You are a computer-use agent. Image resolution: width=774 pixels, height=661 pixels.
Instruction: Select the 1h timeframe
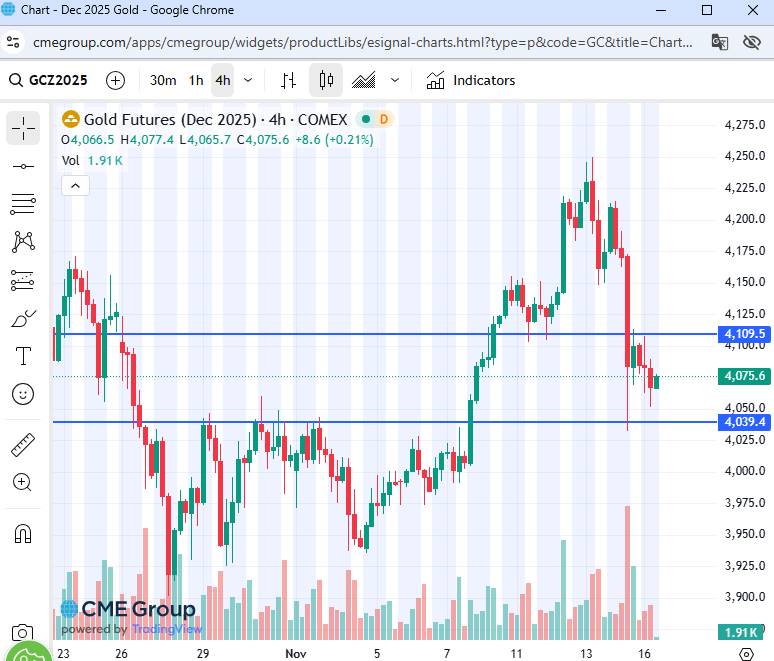tap(196, 80)
